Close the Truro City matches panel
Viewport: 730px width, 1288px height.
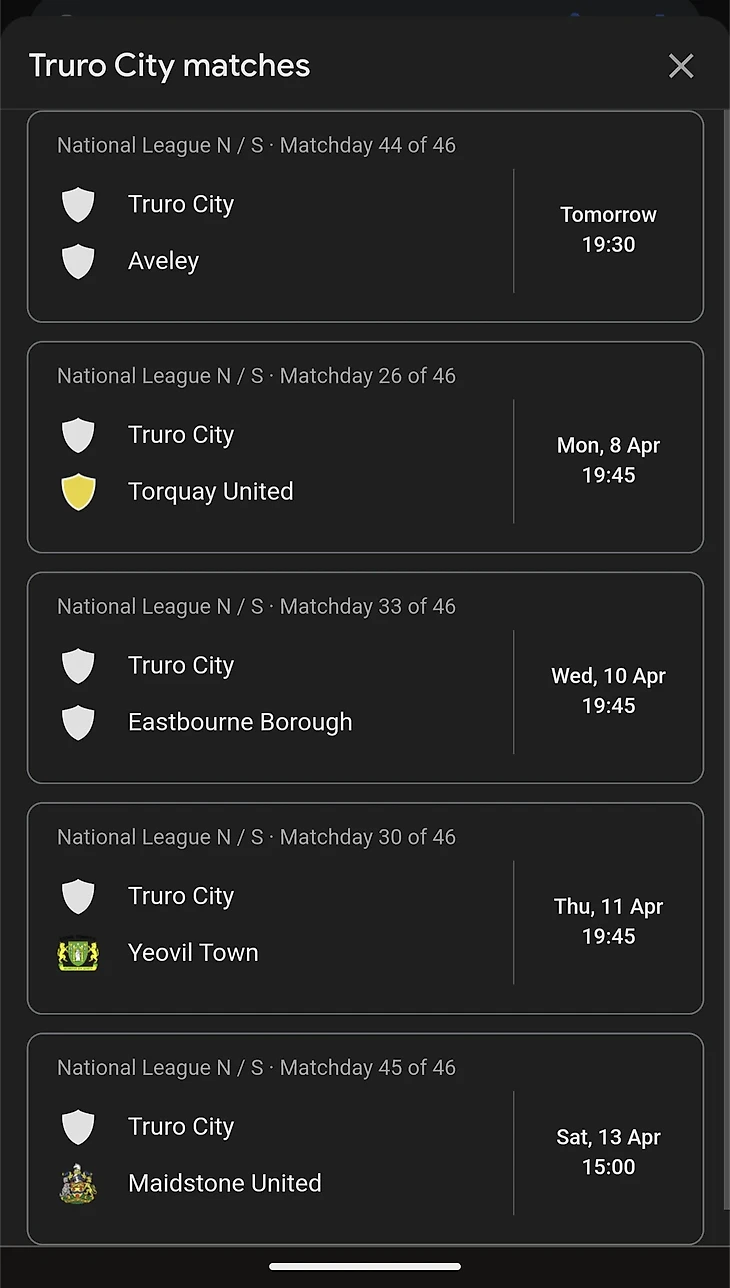coord(681,66)
